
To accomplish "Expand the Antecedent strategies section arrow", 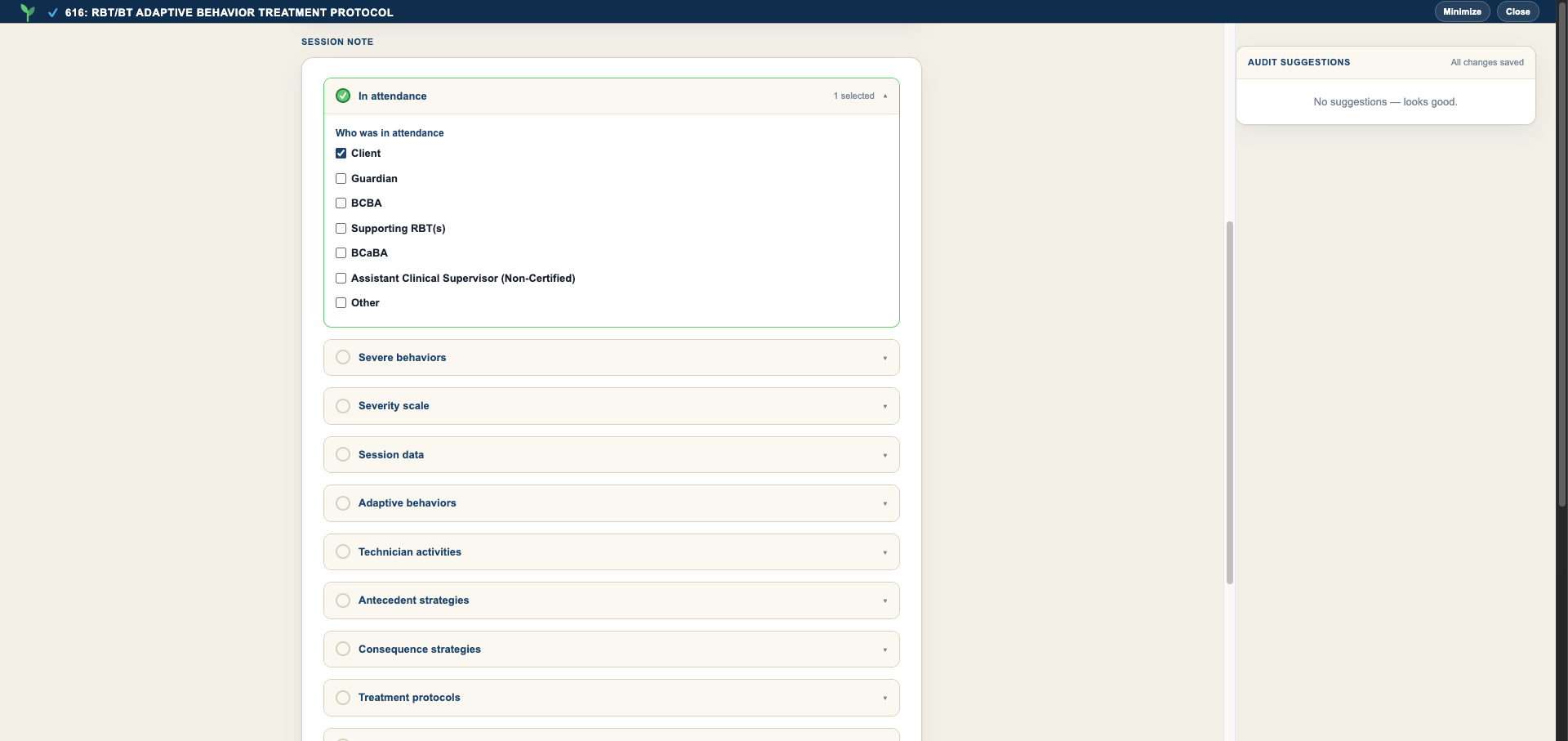I will pos(885,600).
